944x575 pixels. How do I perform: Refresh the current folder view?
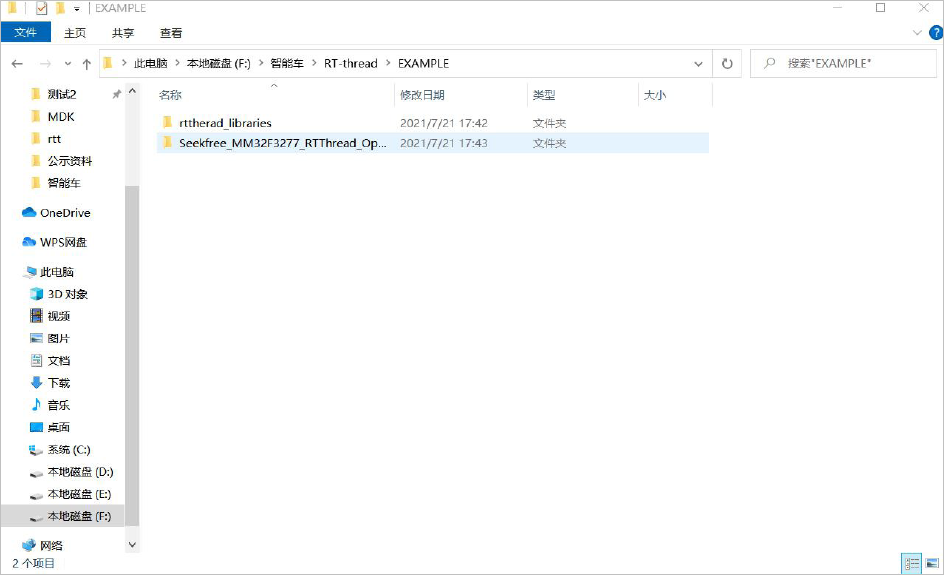pos(727,64)
